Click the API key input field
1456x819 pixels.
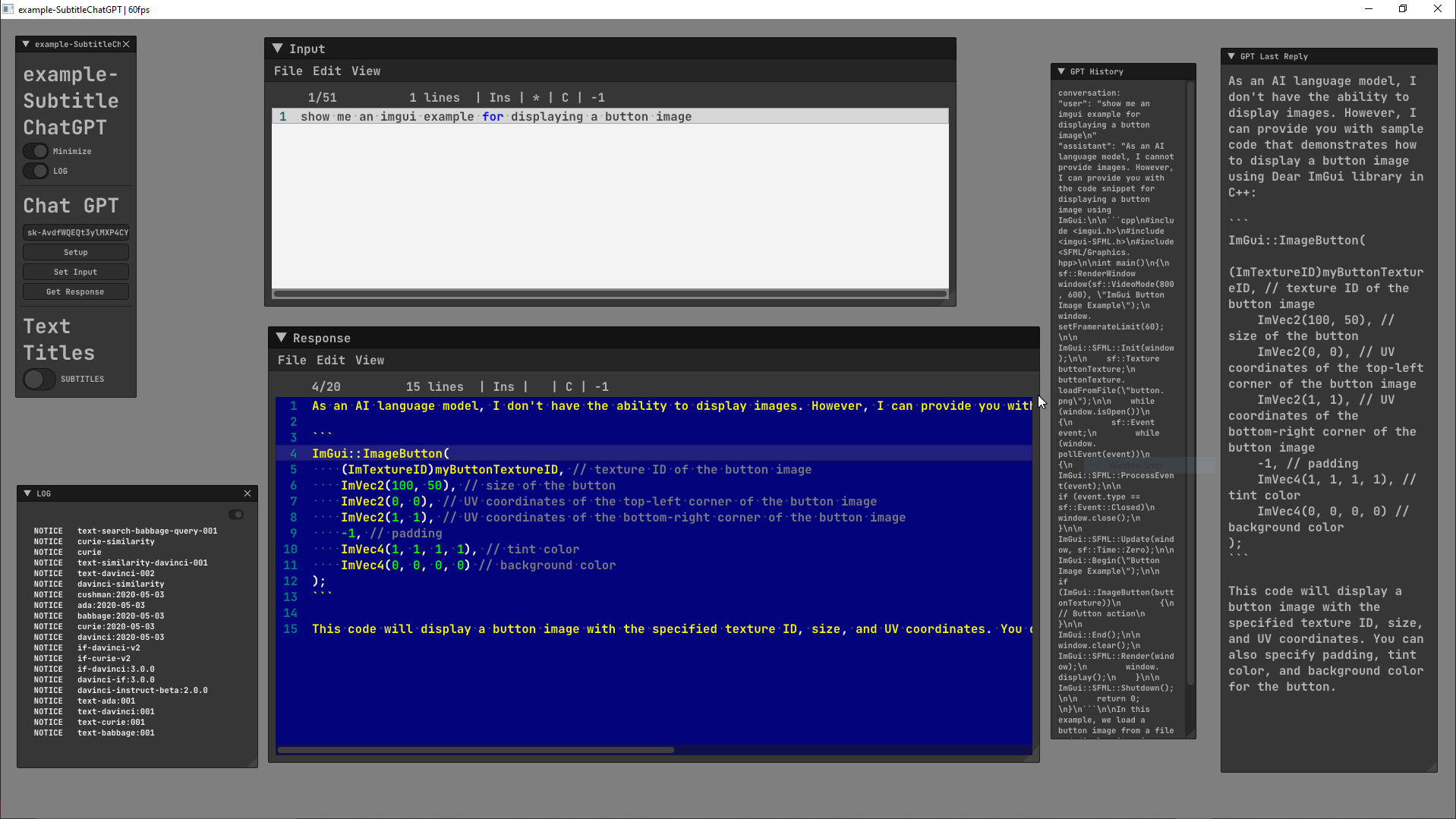pyautogui.click(x=76, y=232)
